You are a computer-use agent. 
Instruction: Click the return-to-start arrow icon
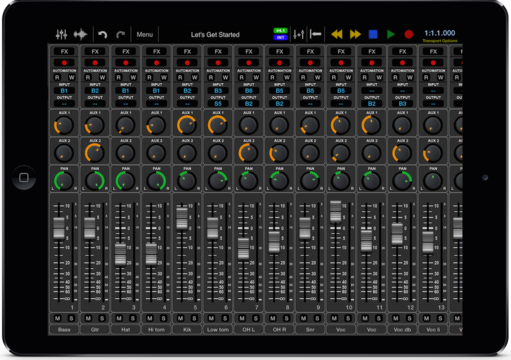pos(315,34)
